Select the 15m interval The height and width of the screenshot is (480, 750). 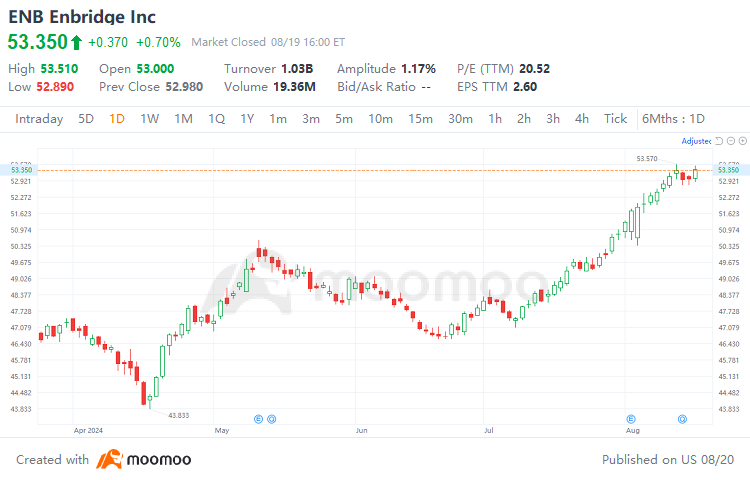point(420,119)
